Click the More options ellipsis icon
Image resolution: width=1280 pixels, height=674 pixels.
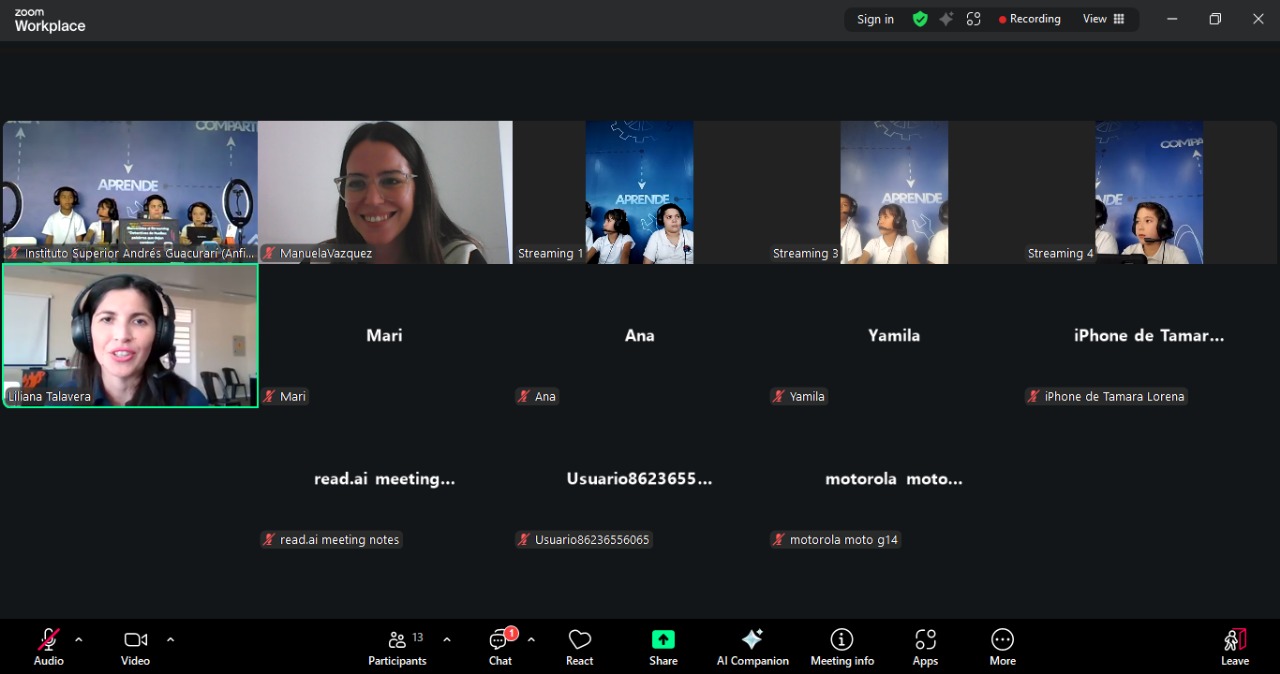(1002, 646)
